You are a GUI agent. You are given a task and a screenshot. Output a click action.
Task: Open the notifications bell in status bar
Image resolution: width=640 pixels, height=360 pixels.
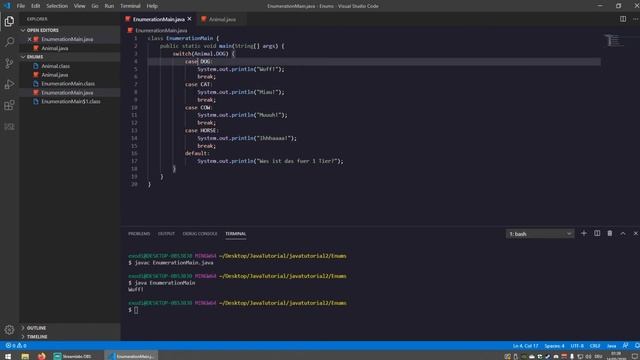coord(636,346)
